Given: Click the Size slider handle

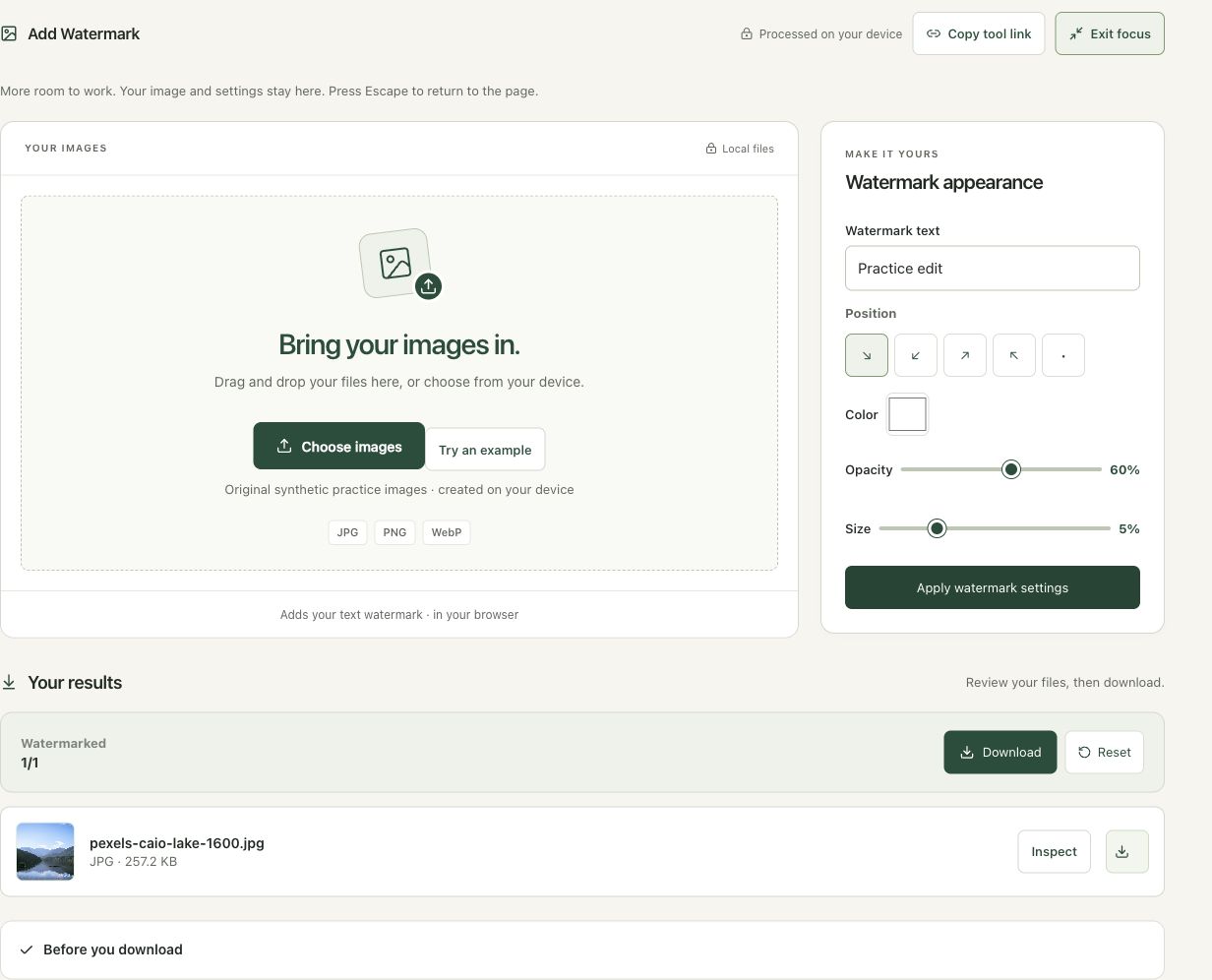Looking at the screenshot, I should point(937,528).
